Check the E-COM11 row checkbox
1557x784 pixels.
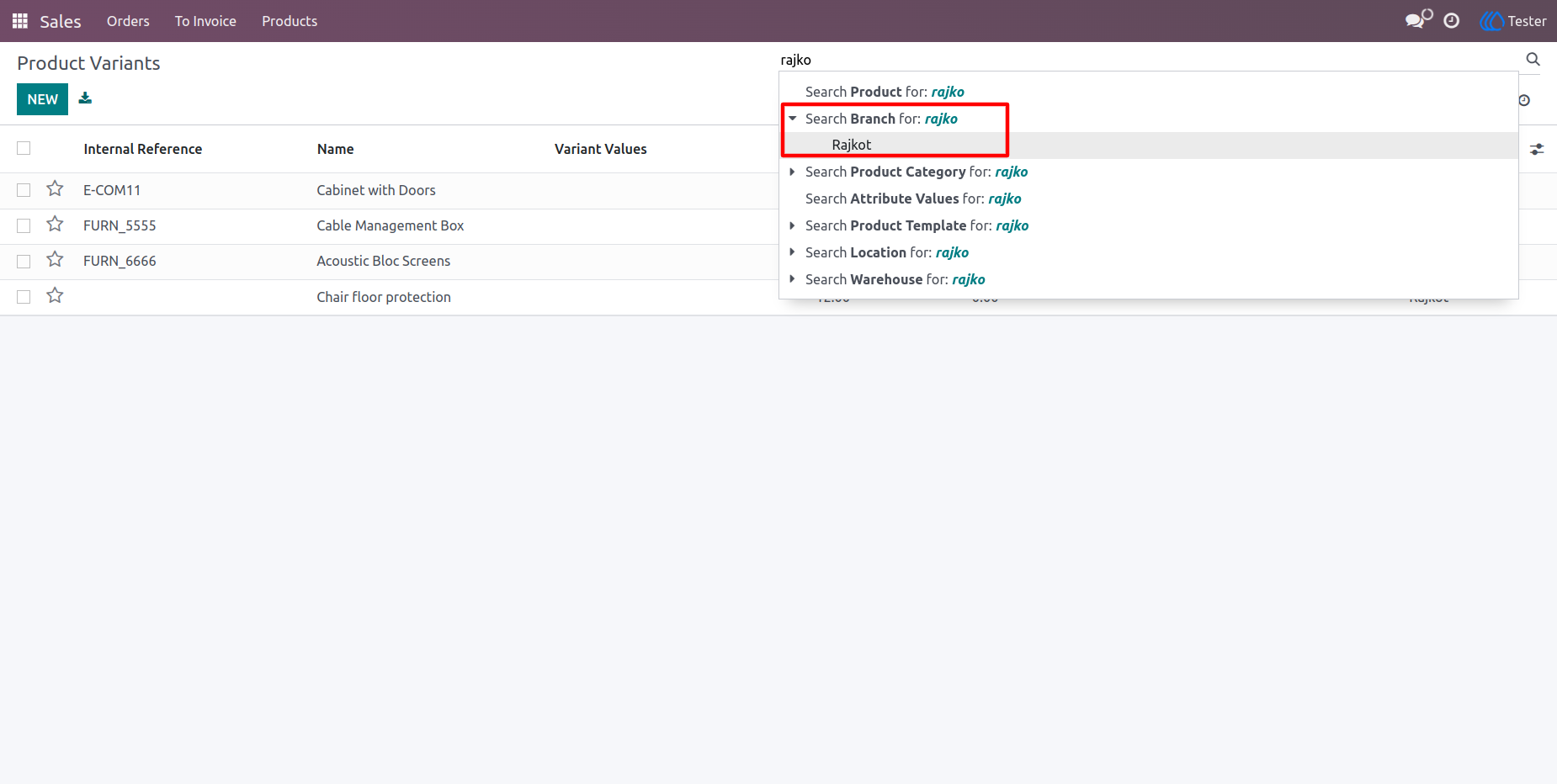pos(24,190)
